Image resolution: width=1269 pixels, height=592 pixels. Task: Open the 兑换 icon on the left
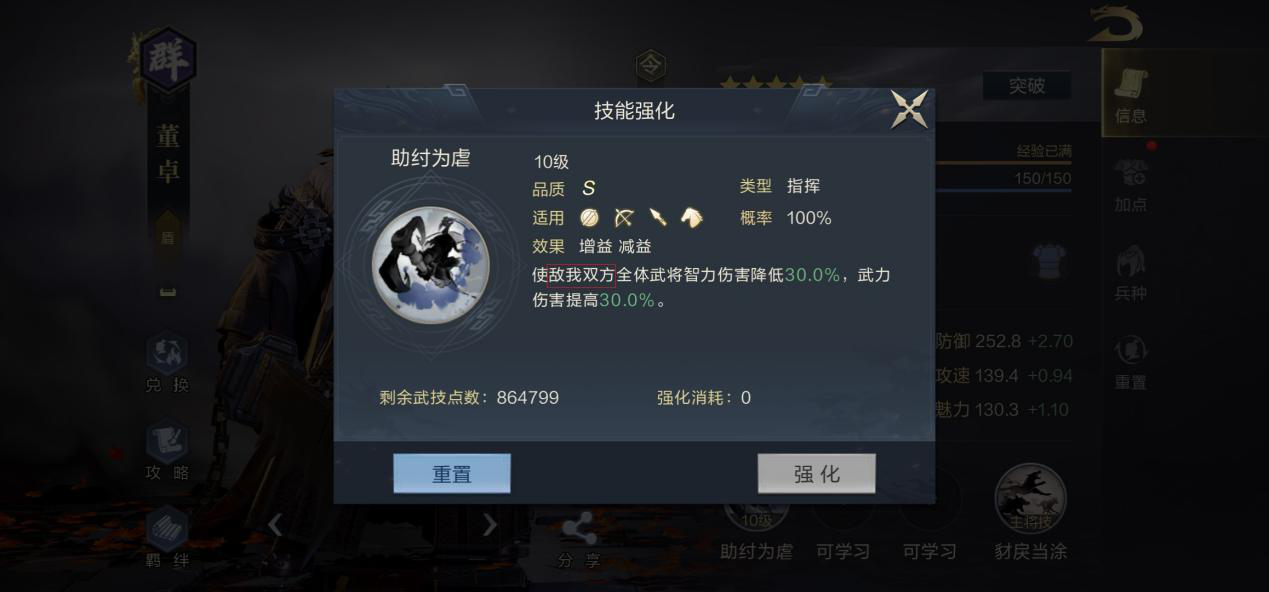click(x=167, y=364)
